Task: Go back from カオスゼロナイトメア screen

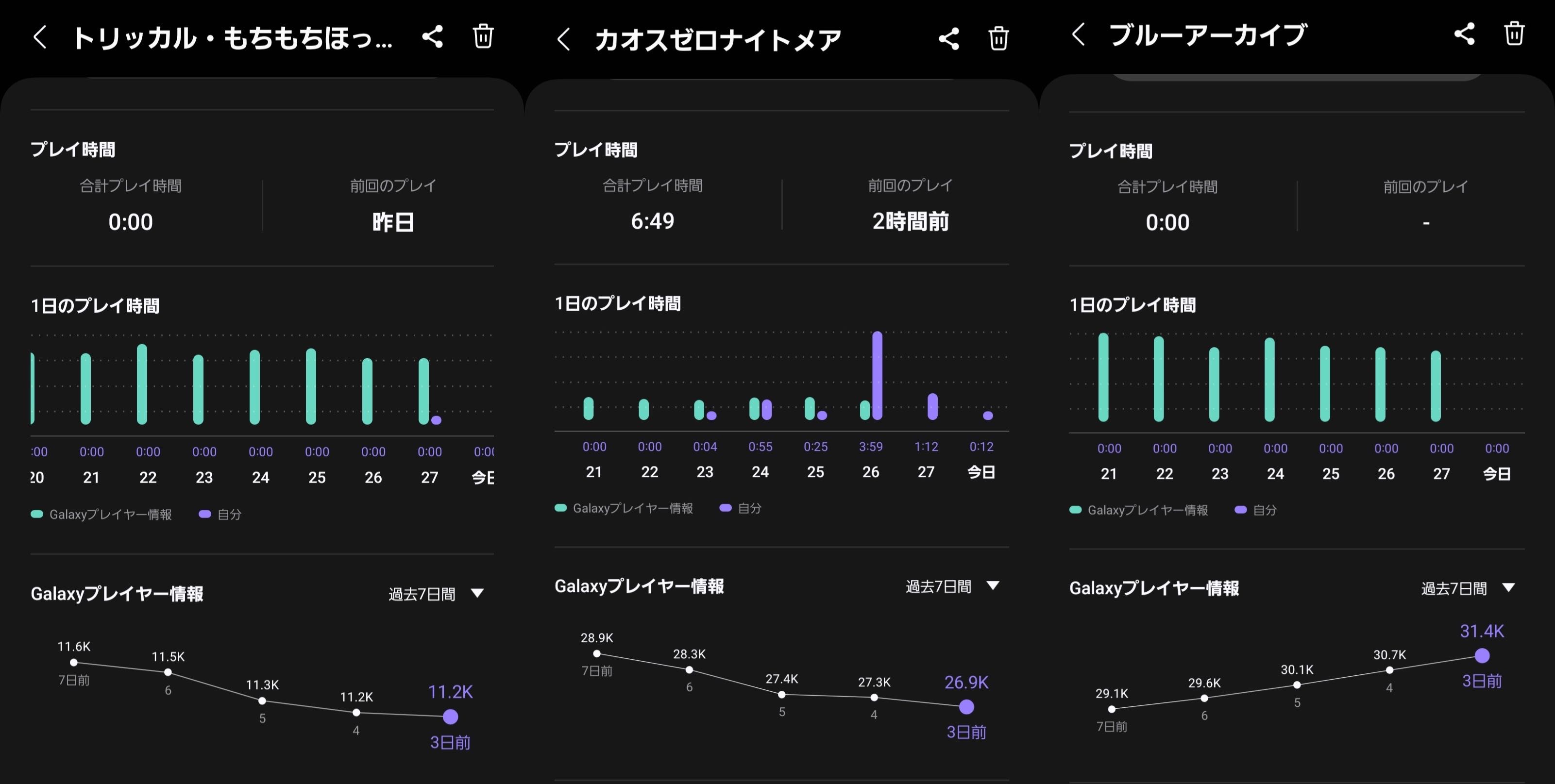Action: click(563, 40)
